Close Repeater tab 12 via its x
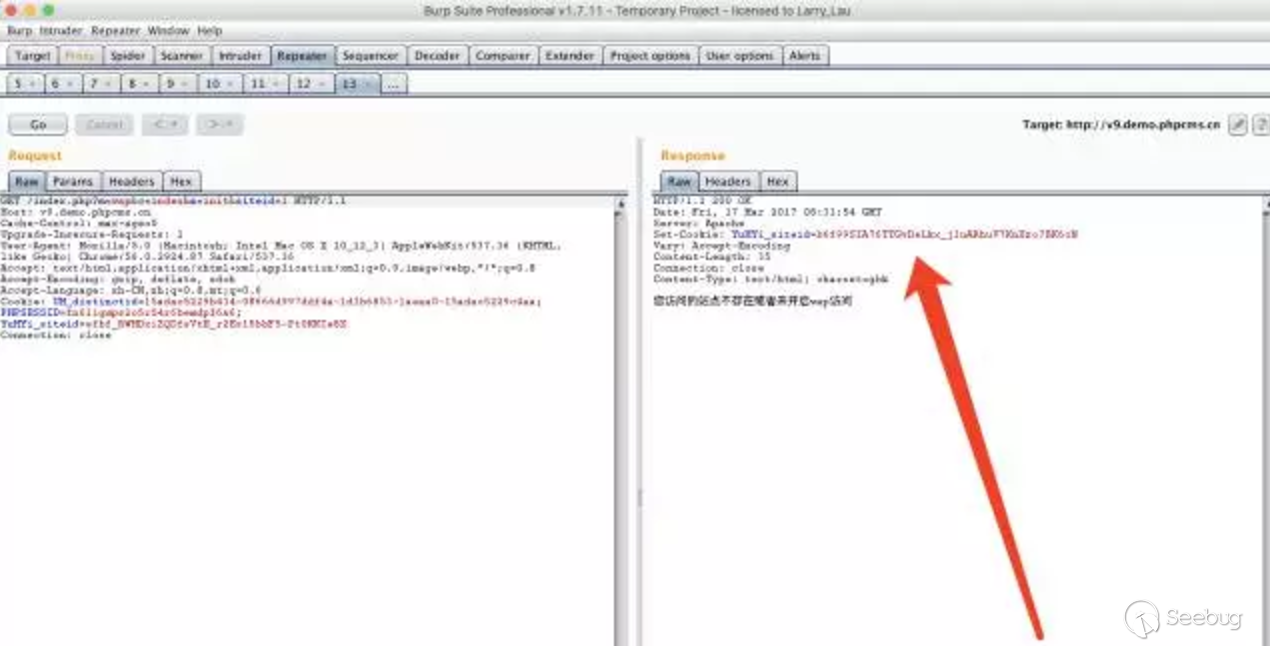Viewport: 1270px width, 646px height. tap(322, 85)
